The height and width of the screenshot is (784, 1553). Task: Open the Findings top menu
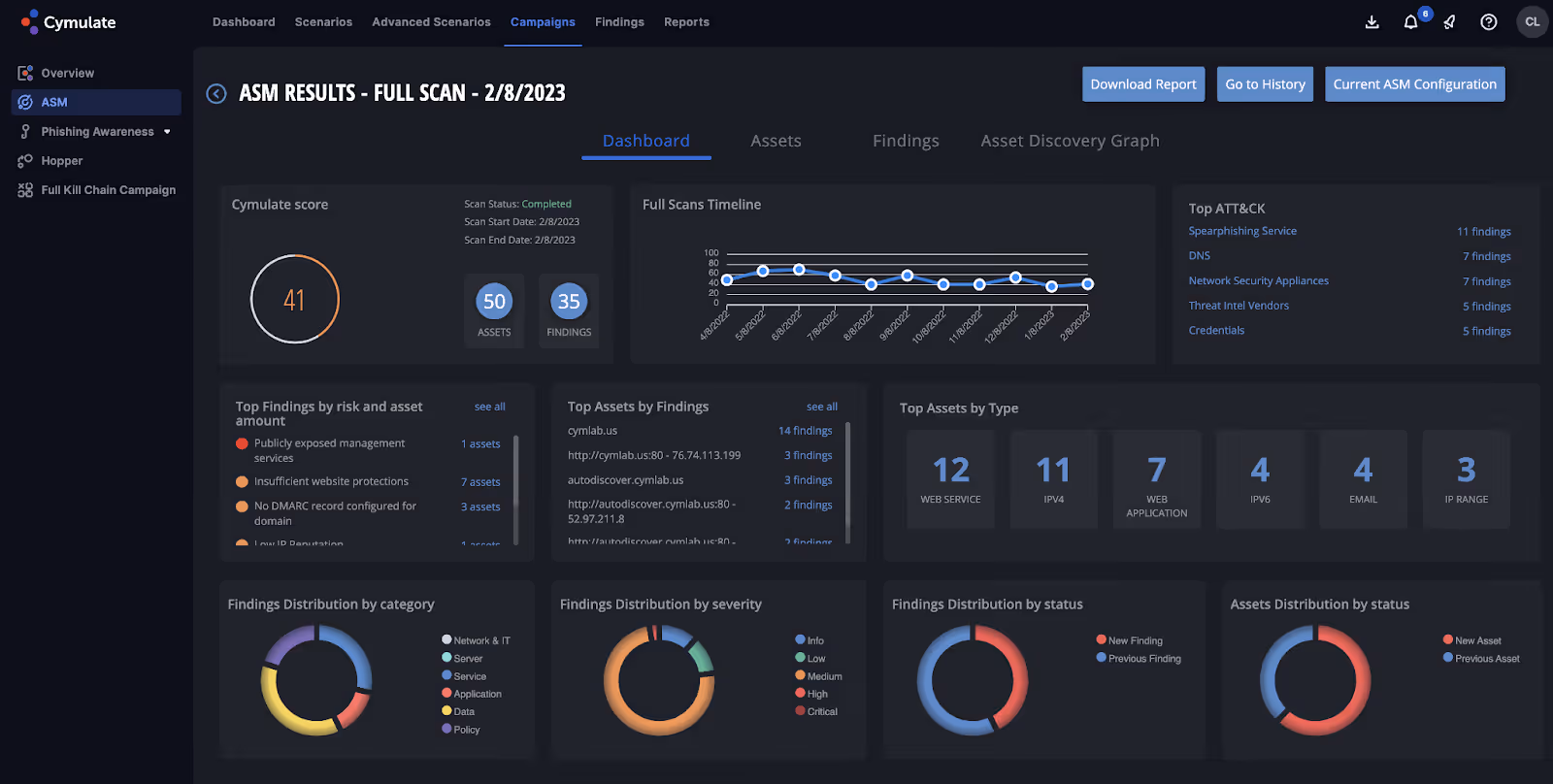(x=619, y=21)
